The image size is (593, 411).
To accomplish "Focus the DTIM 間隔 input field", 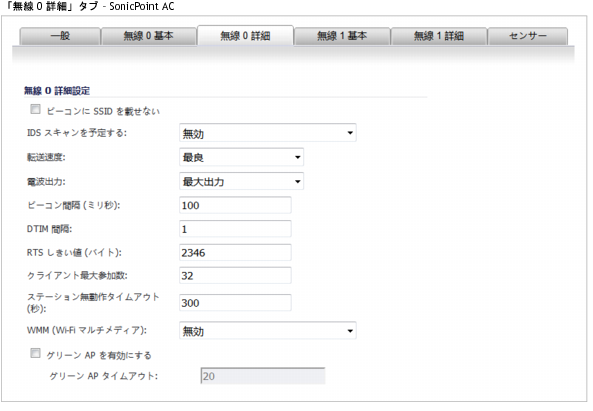I will tap(235, 229).
